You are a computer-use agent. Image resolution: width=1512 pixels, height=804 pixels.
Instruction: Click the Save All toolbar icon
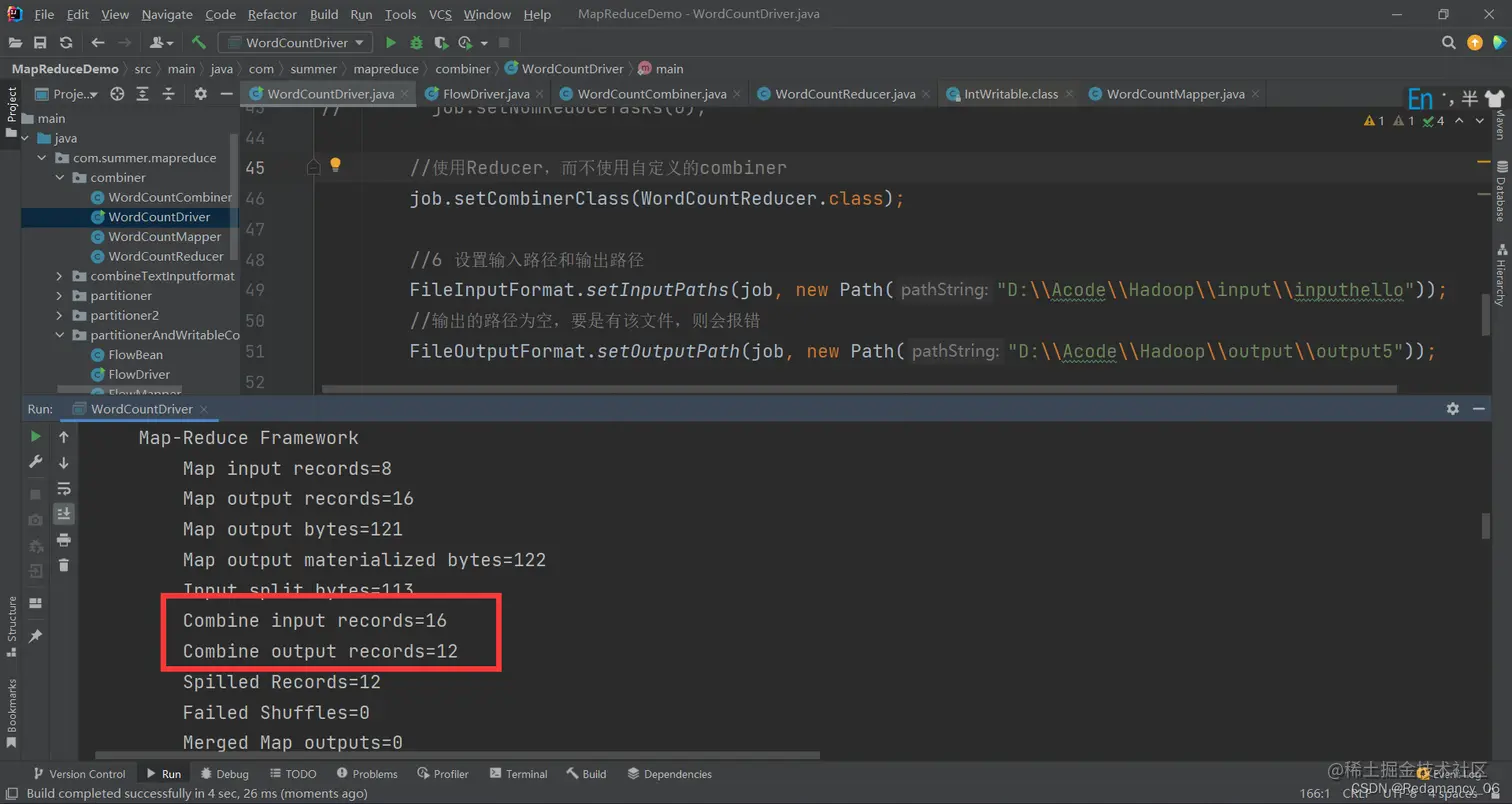[x=40, y=43]
